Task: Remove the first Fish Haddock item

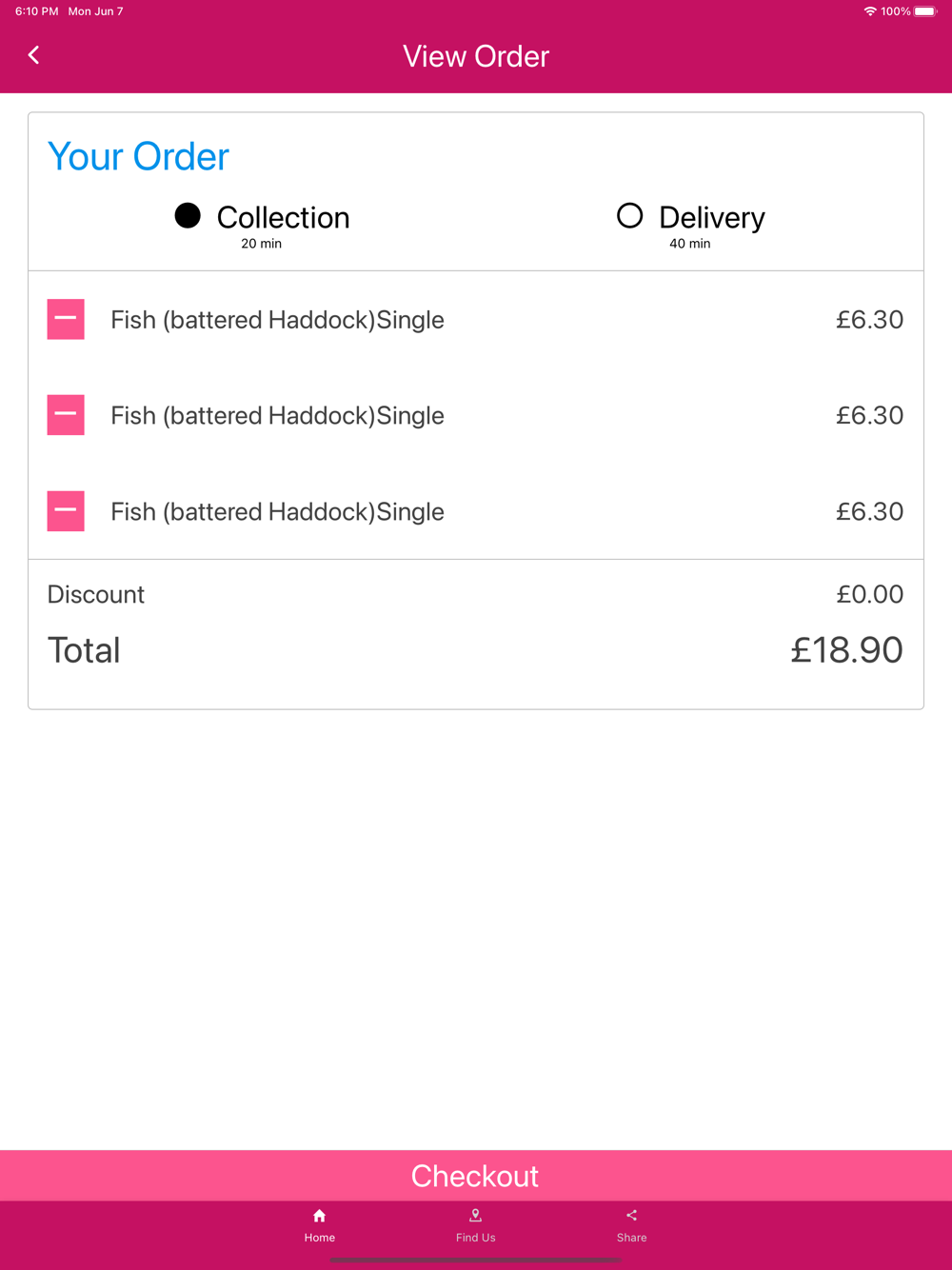Action: tap(66, 320)
